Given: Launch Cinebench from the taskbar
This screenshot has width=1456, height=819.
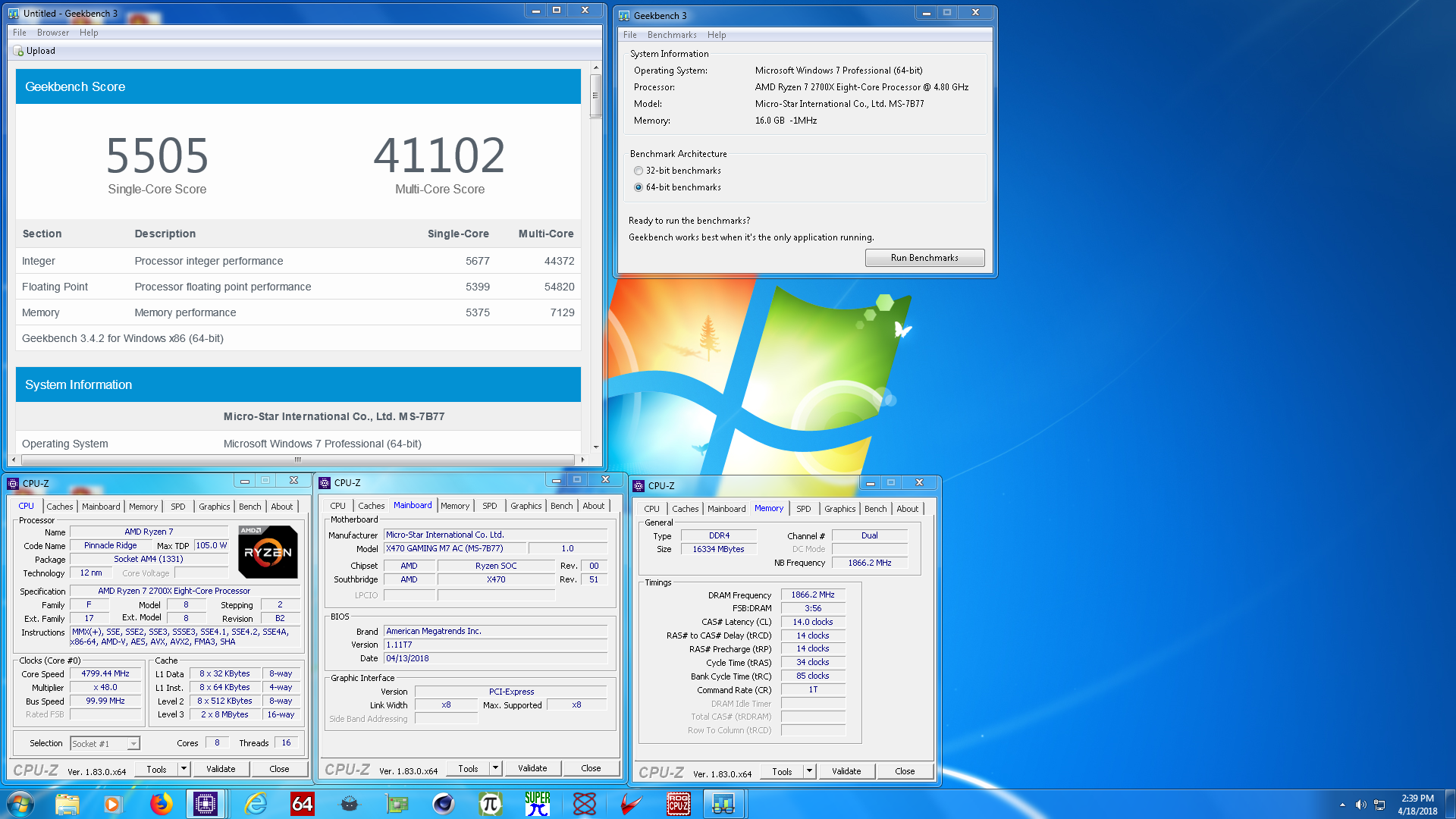Looking at the screenshot, I should tap(444, 804).
